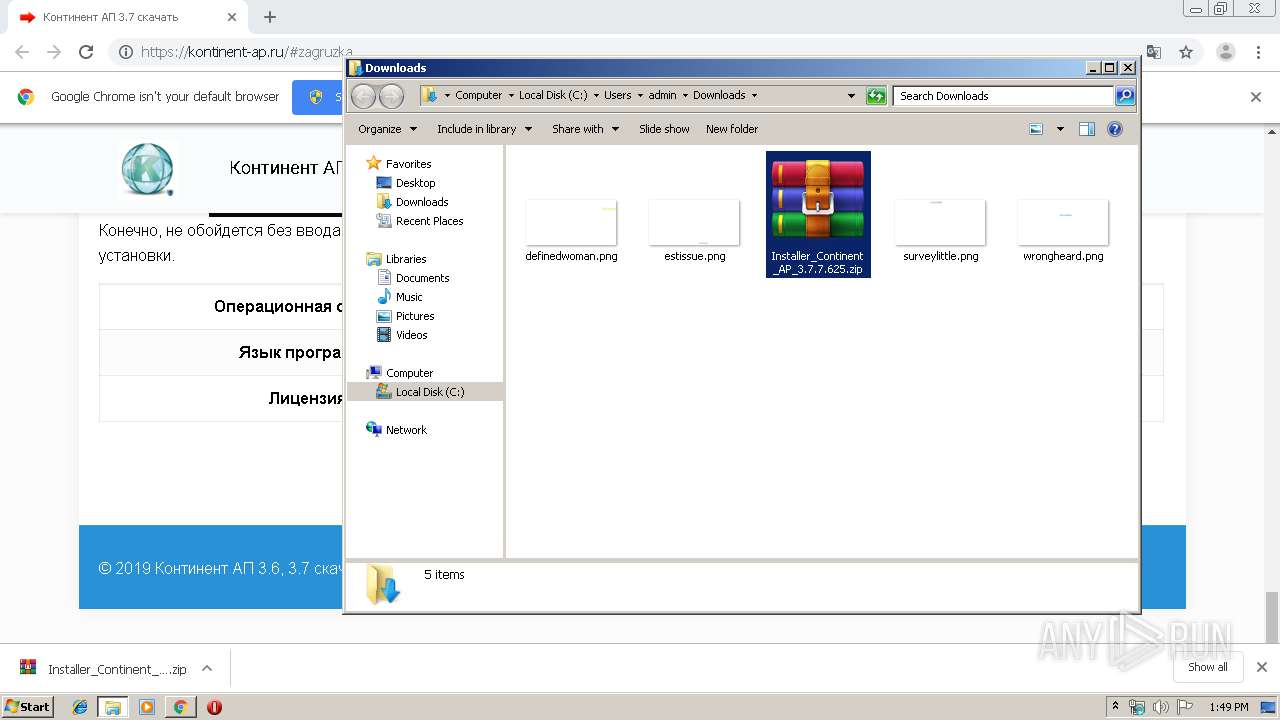Click Show all downloads button

click(1208, 667)
